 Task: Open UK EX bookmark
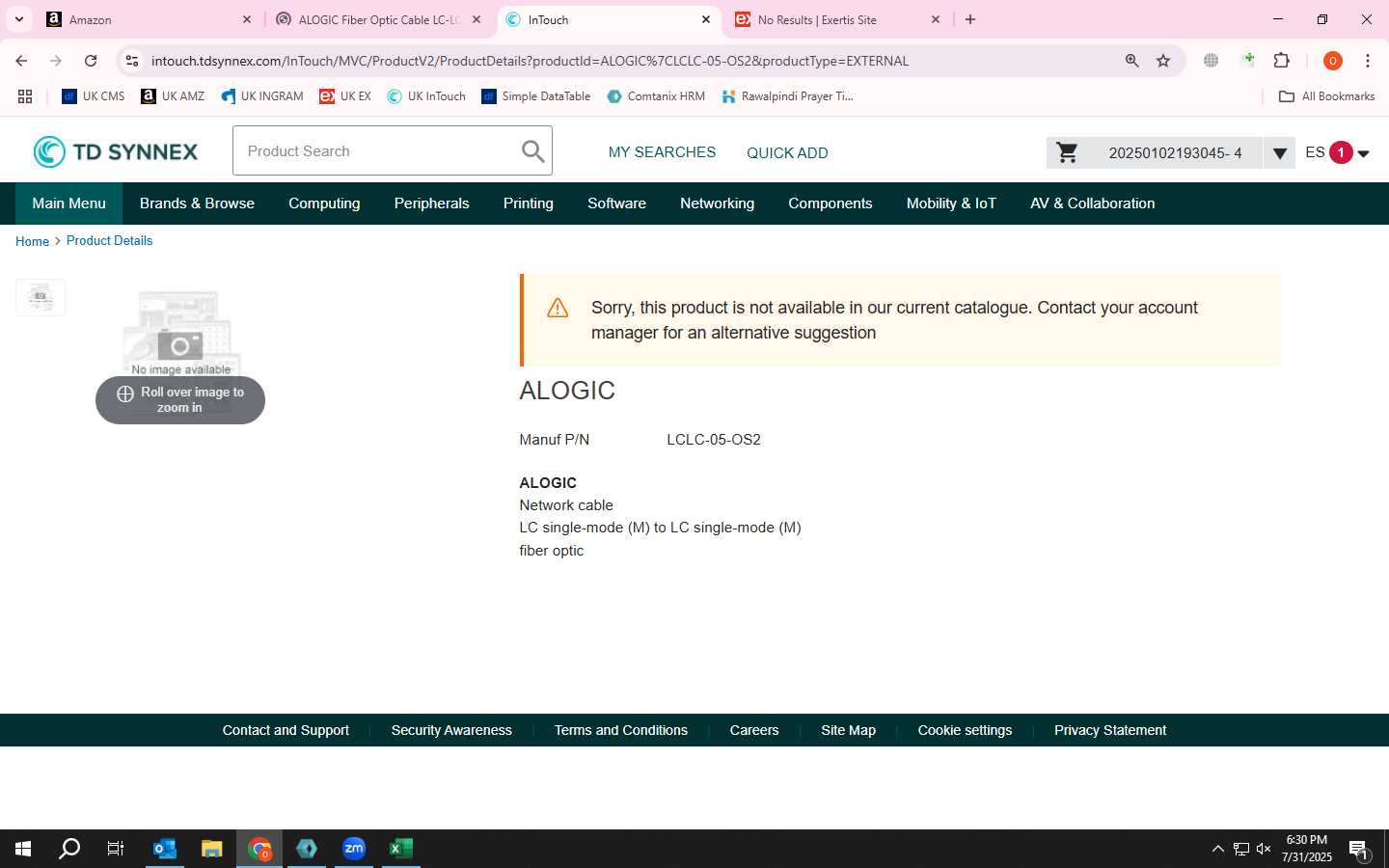pos(345,96)
